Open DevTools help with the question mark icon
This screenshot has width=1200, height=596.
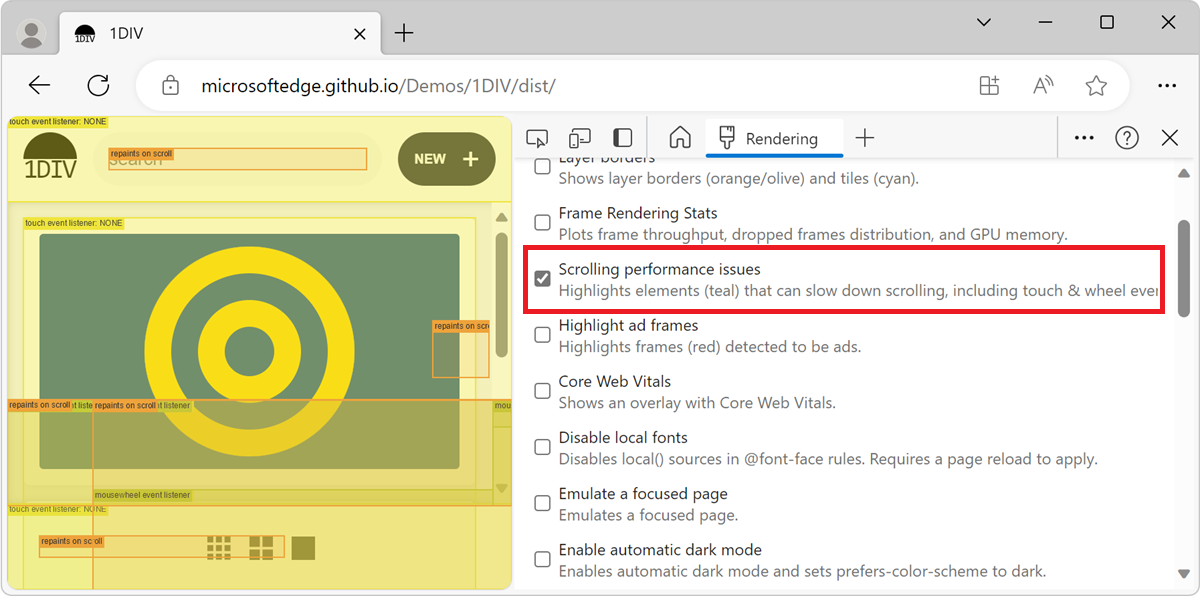click(1127, 137)
